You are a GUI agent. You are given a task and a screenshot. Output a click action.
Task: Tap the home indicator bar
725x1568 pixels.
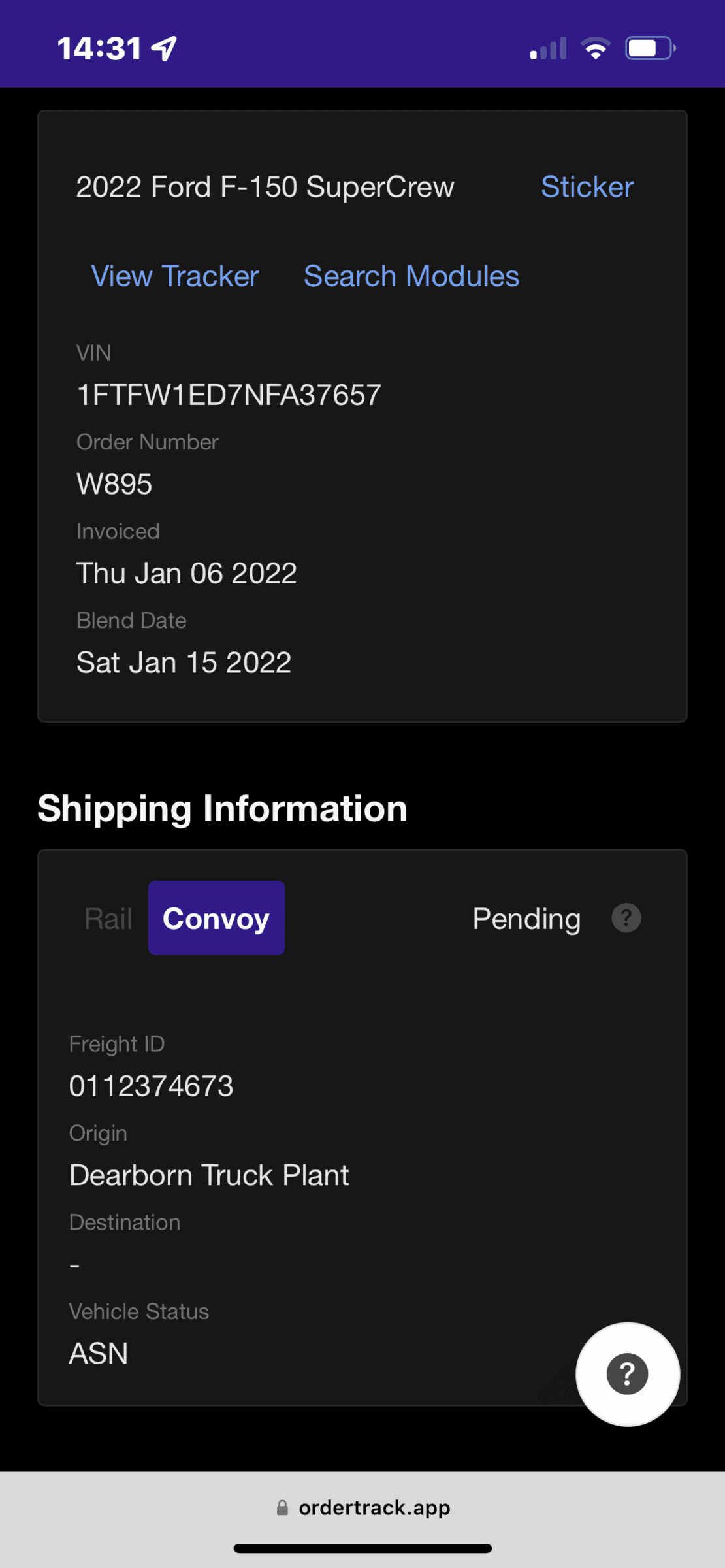(x=362, y=1548)
